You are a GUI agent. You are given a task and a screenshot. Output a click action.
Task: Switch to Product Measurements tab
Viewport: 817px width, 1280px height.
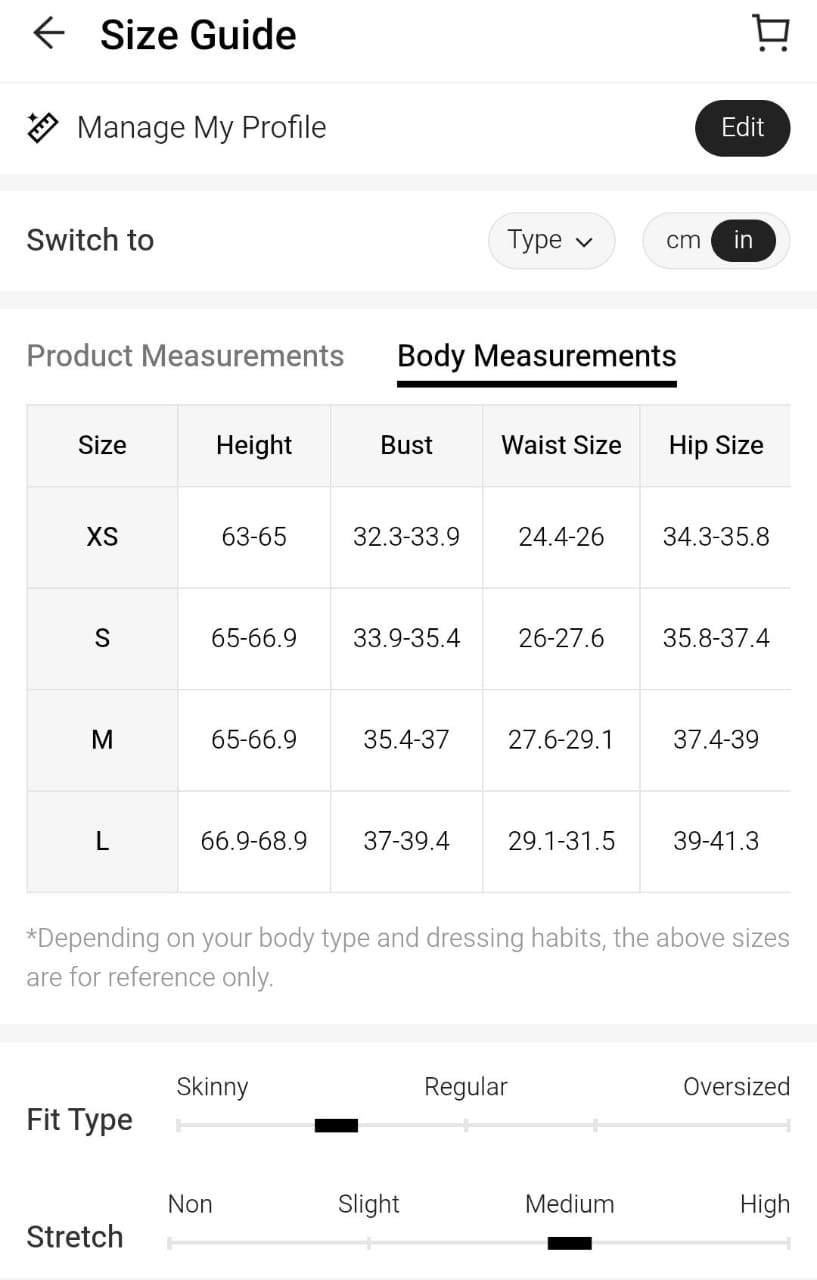pyautogui.click(x=185, y=356)
